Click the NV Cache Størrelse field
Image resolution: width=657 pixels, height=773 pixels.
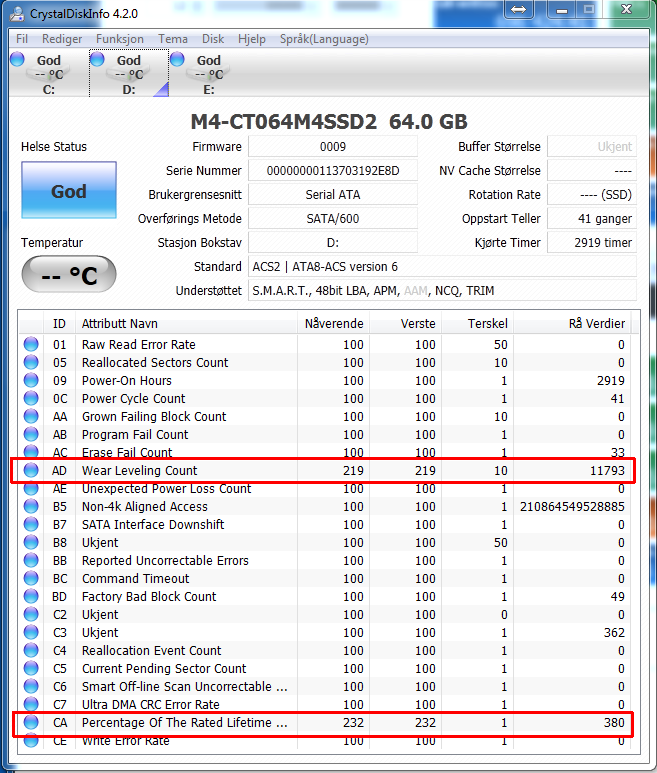click(x=592, y=171)
